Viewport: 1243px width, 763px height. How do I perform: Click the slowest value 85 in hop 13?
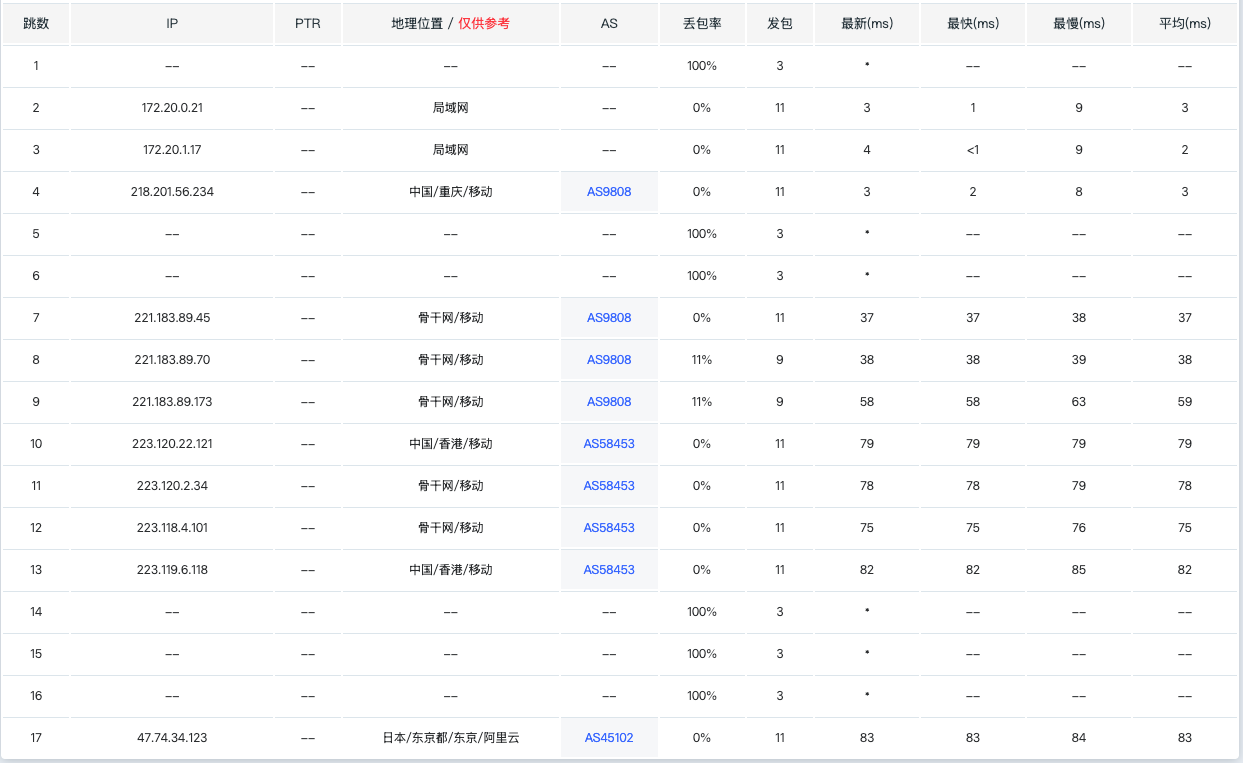[1079, 570]
